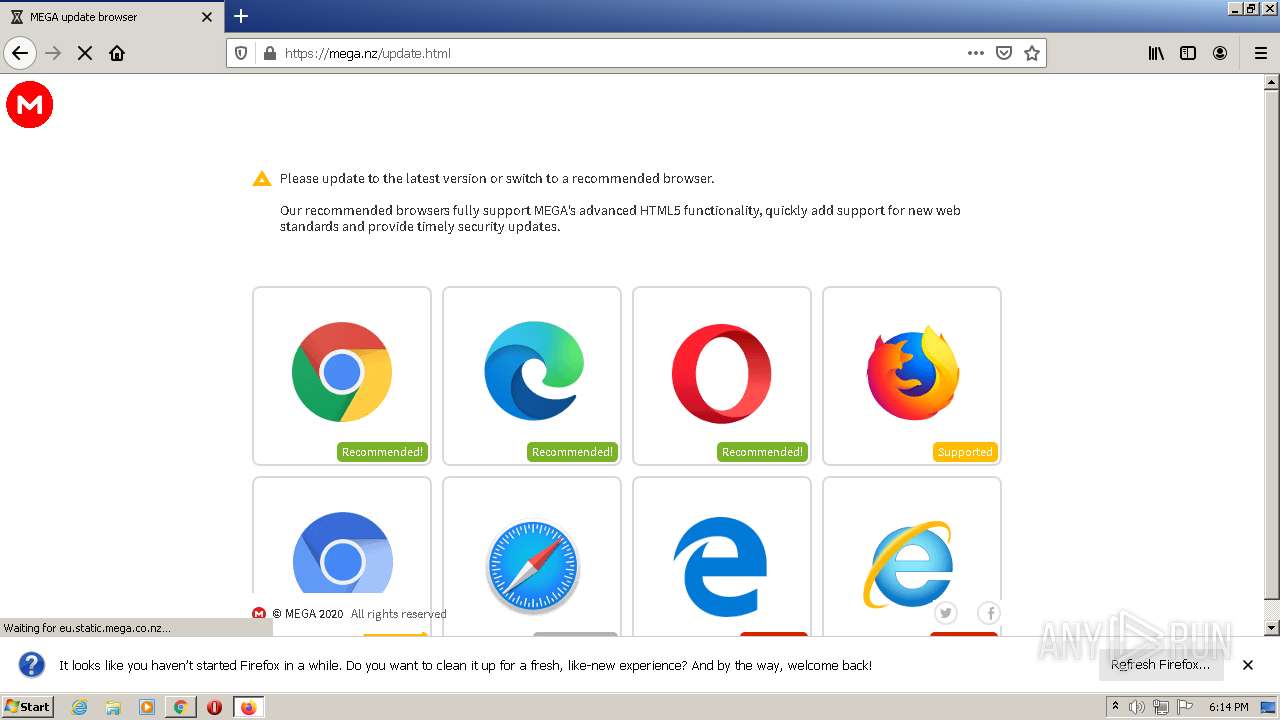1280x720 pixels.
Task: Stop the page from loading
Action: 85,53
